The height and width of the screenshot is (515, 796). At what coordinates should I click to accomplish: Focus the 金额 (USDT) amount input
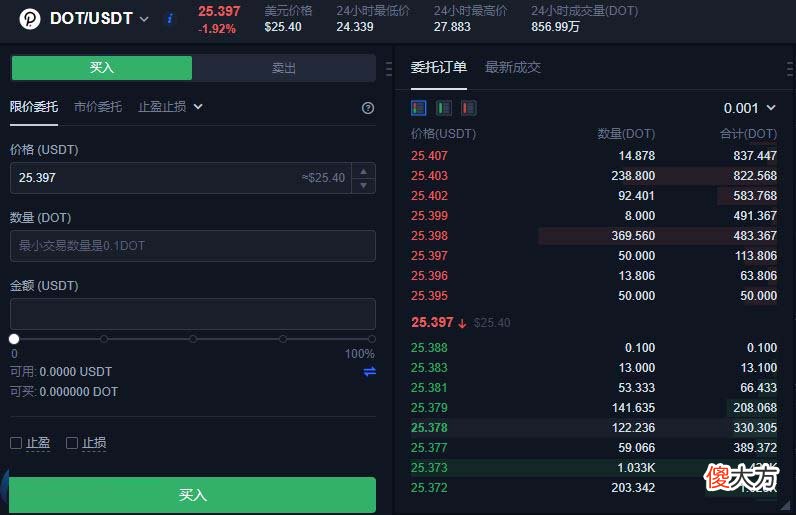tap(193, 314)
